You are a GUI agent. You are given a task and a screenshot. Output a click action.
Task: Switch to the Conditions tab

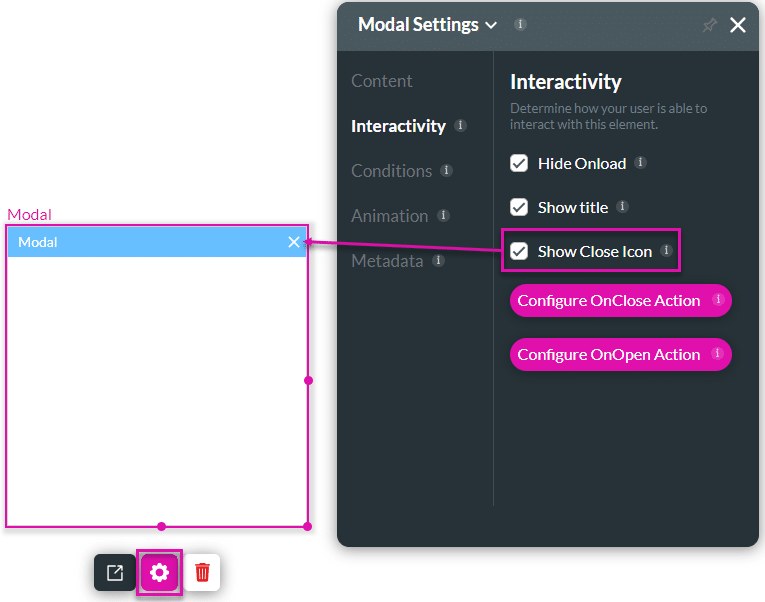[391, 171]
